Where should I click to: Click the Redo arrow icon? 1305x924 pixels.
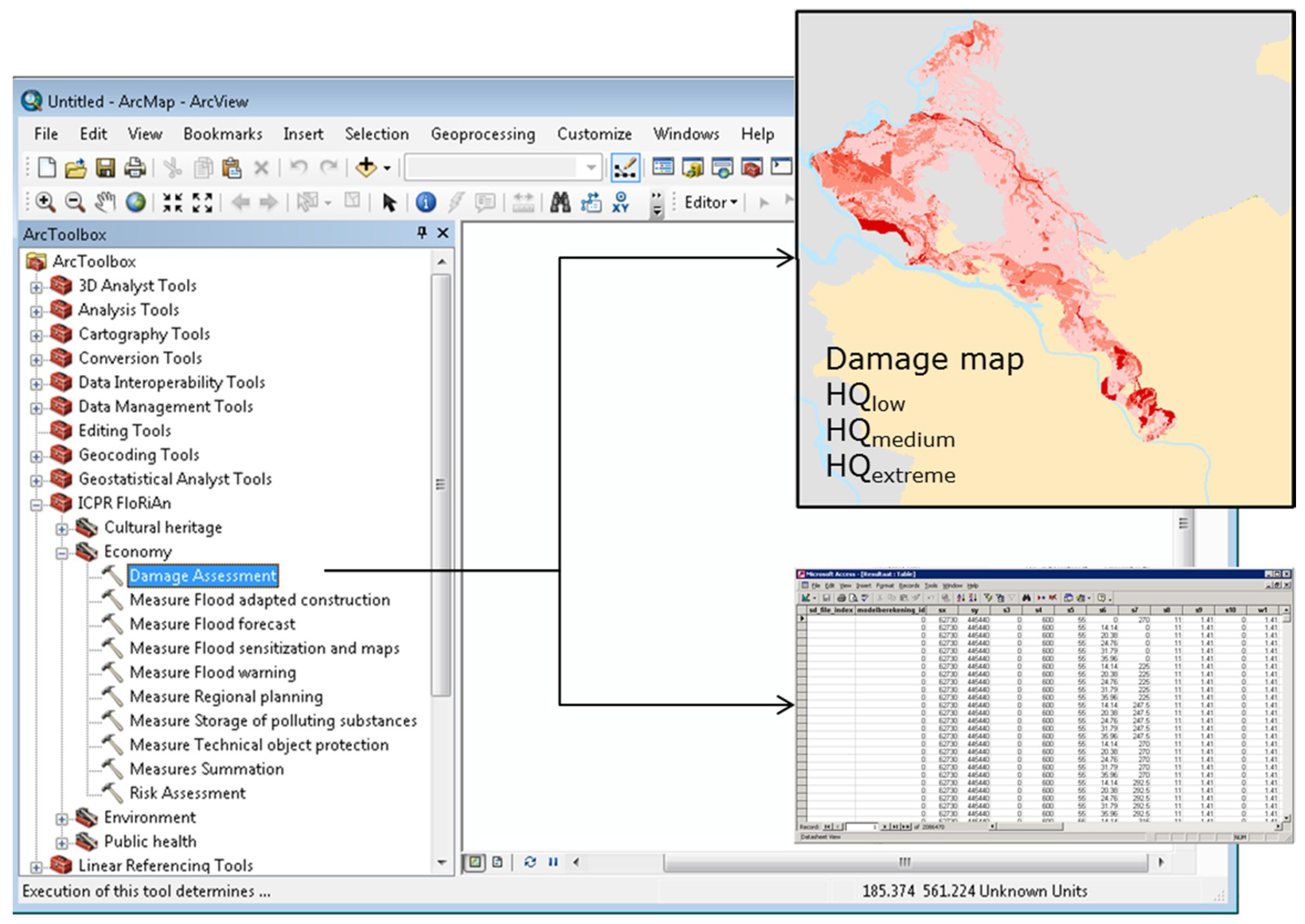click(328, 167)
